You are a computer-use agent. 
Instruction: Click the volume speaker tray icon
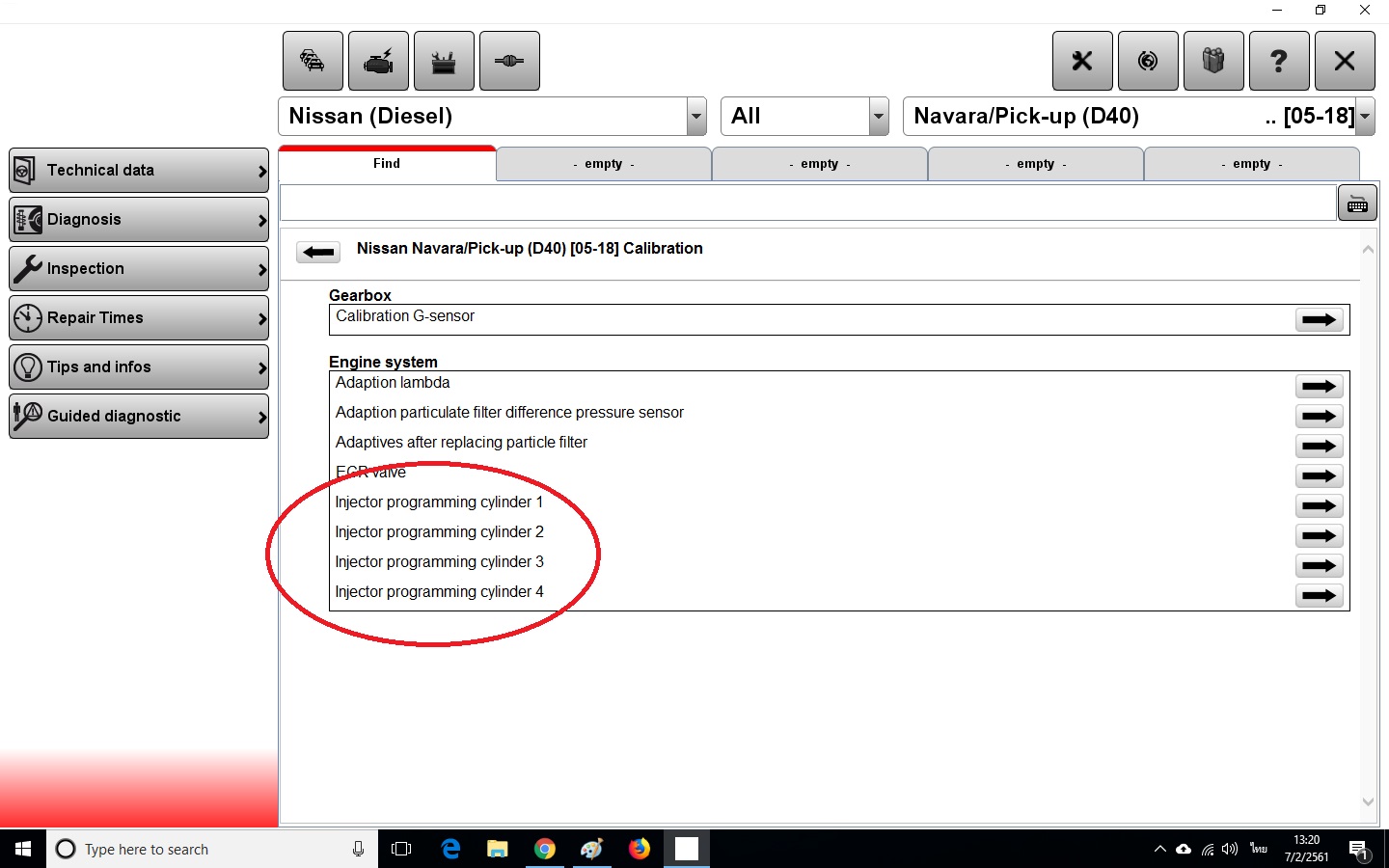[1230, 850]
